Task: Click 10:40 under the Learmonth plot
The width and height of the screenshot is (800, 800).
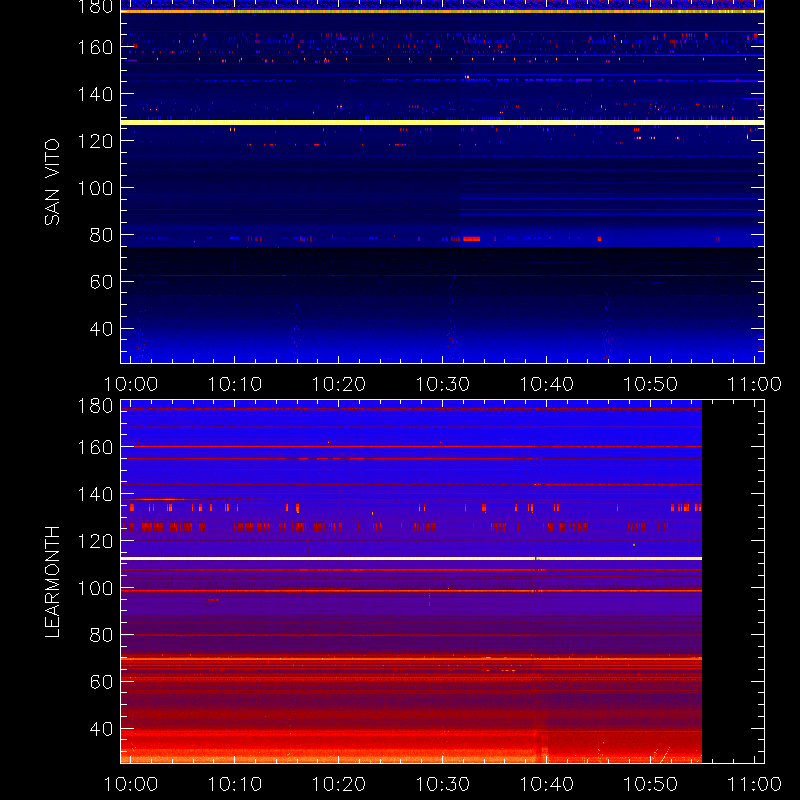Action: (546, 784)
